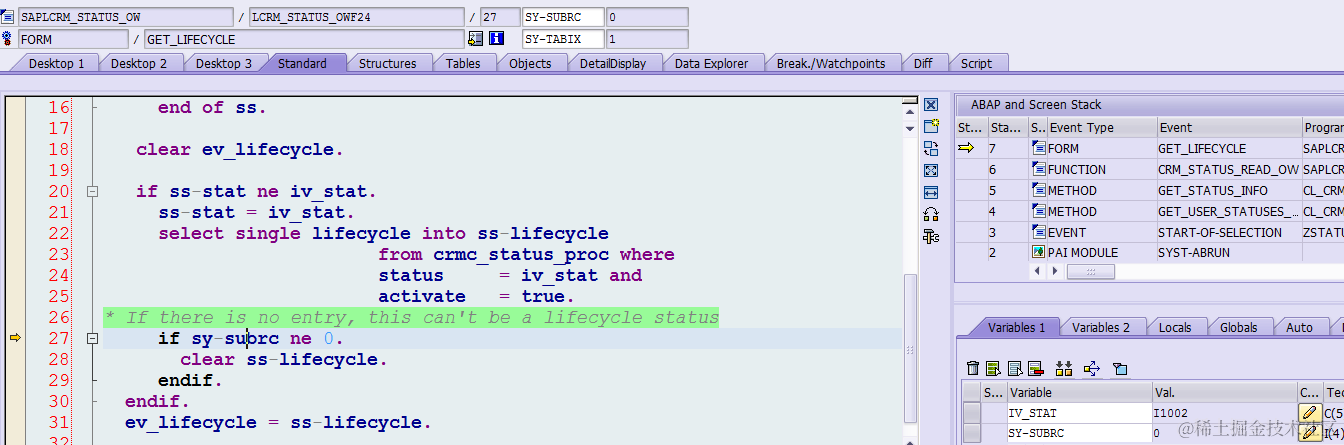Viewport: 1344px width, 445px height.
Task: Click stack icon in EVENT START-OF-SELECTION row
Action: point(1038,232)
